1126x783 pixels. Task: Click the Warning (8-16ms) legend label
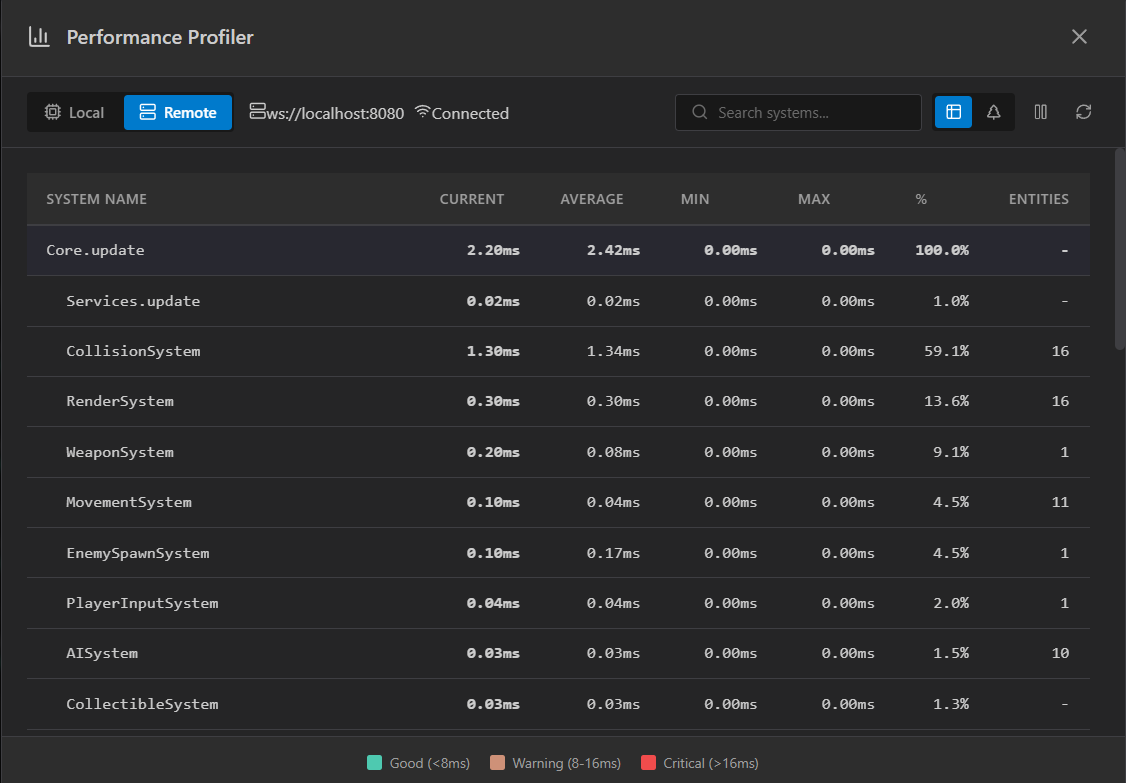(x=566, y=762)
